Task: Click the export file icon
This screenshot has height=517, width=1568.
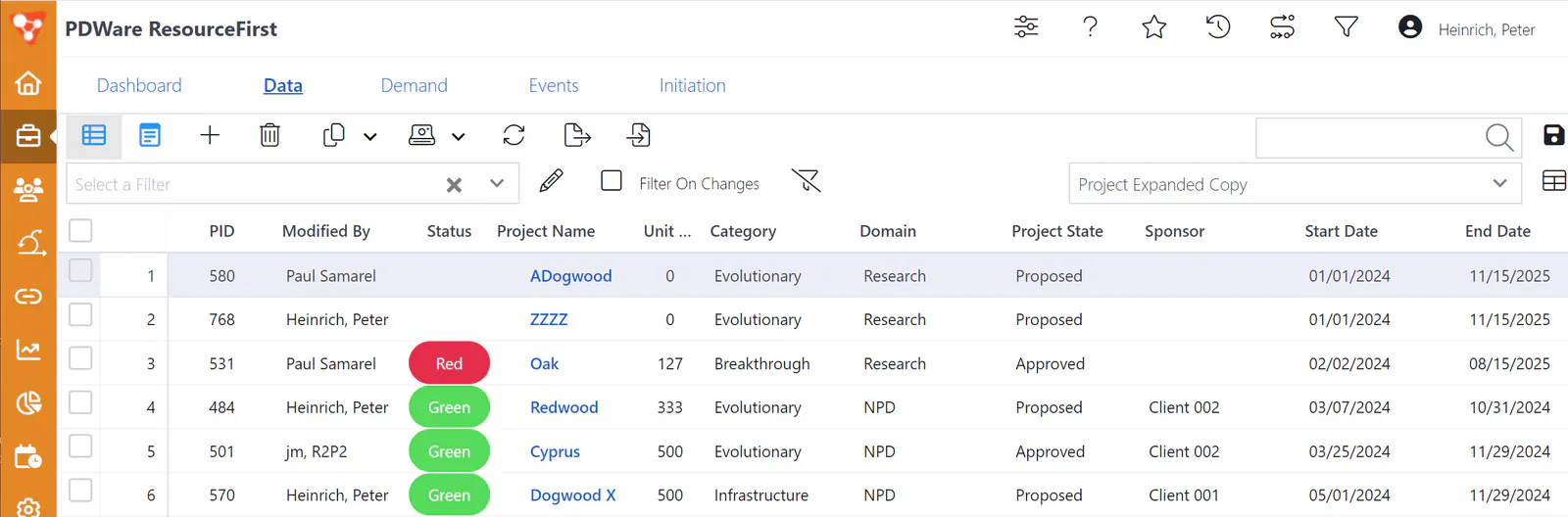Action: point(577,135)
